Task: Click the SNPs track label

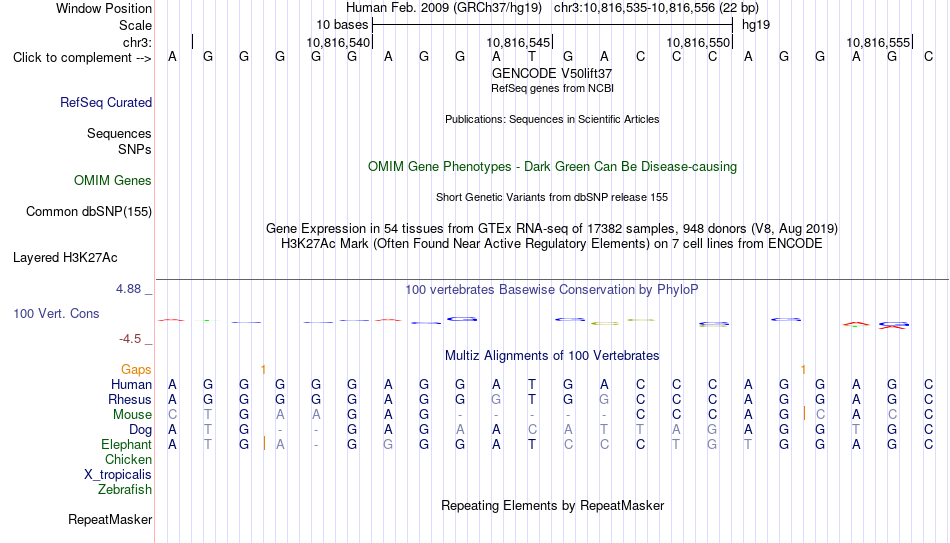Action: tap(135, 149)
